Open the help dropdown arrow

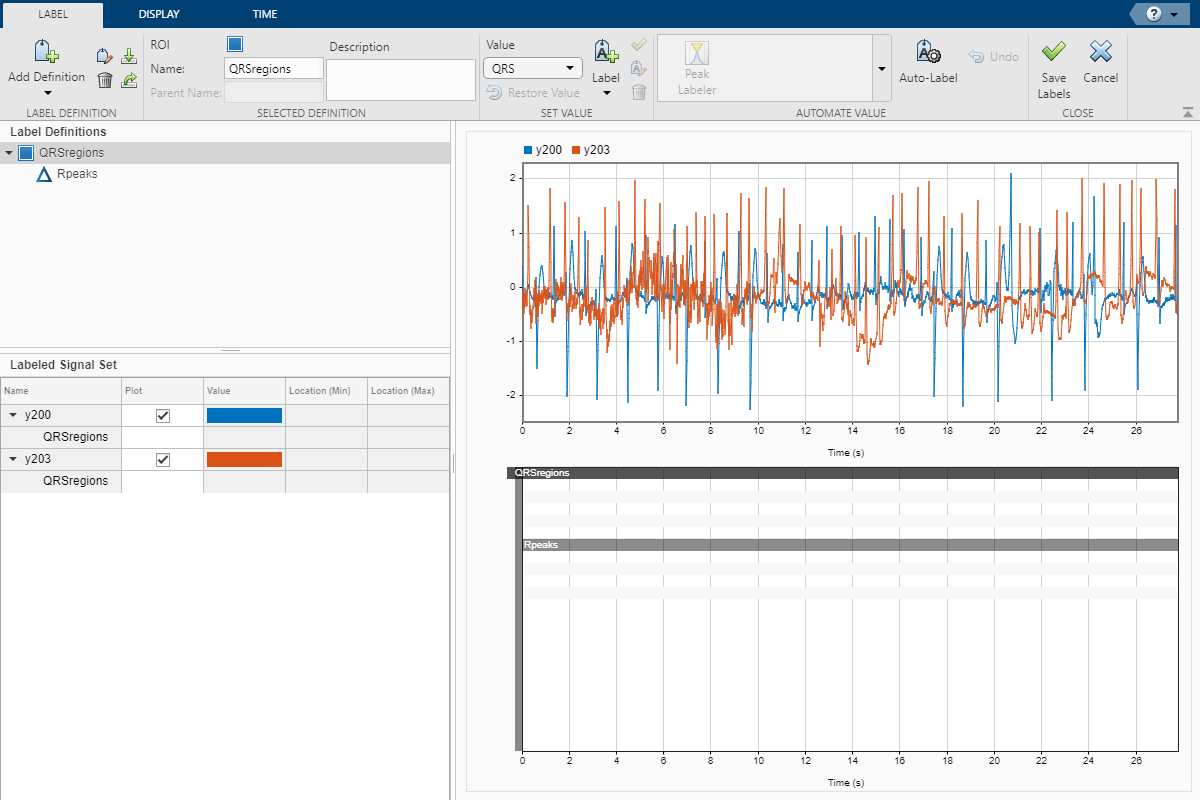1173,15
